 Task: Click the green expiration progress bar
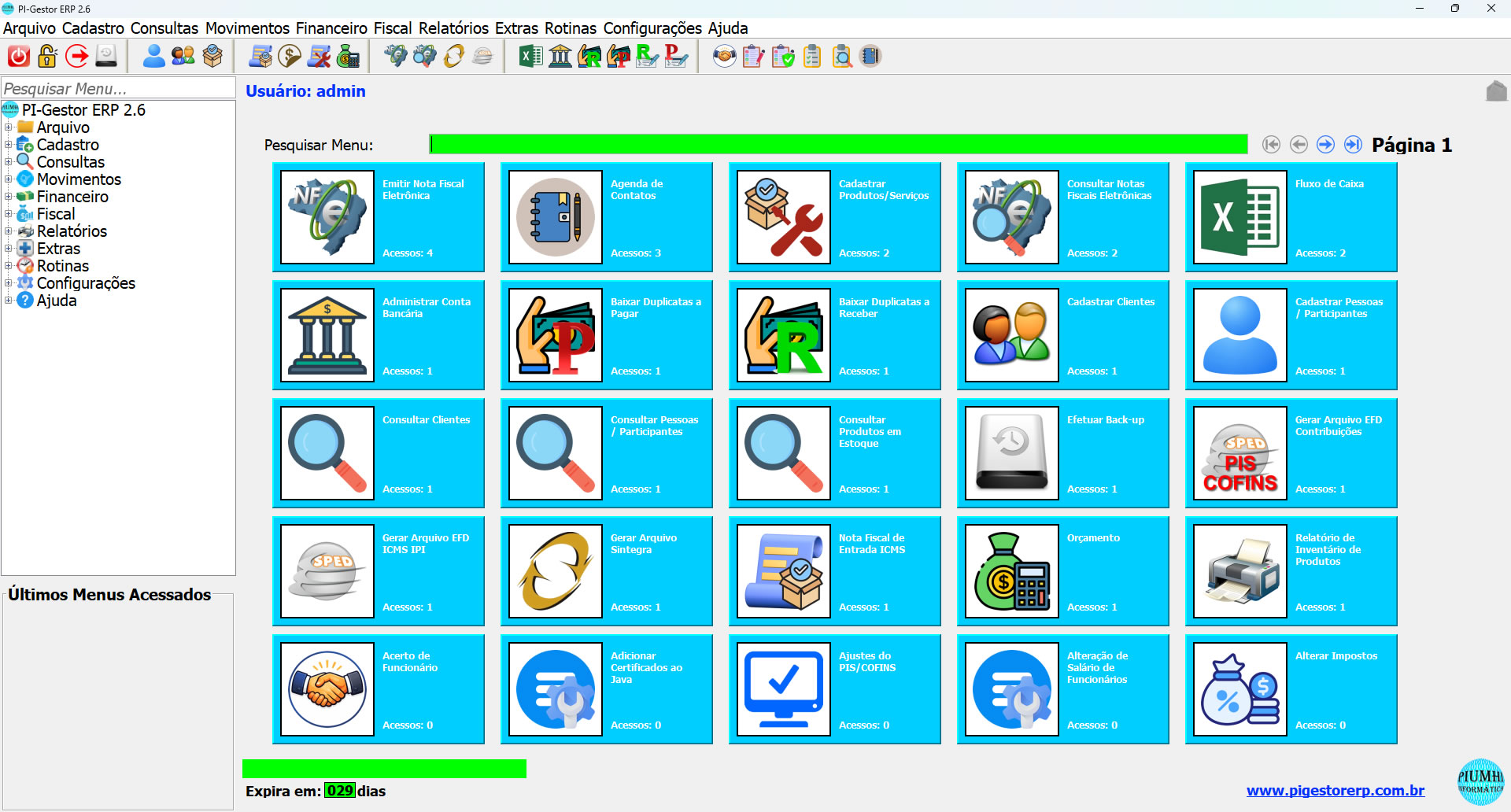coord(384,769)
